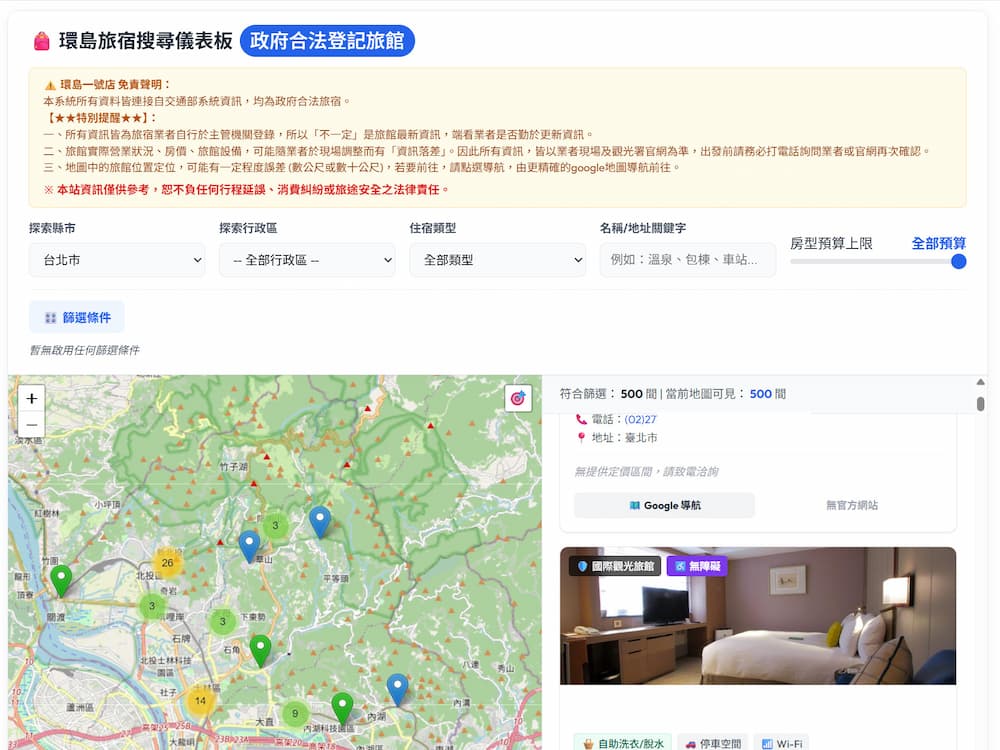Zoom in the map with the plus button
Viewport: 1000px width, 750px height.
point(31,399)
